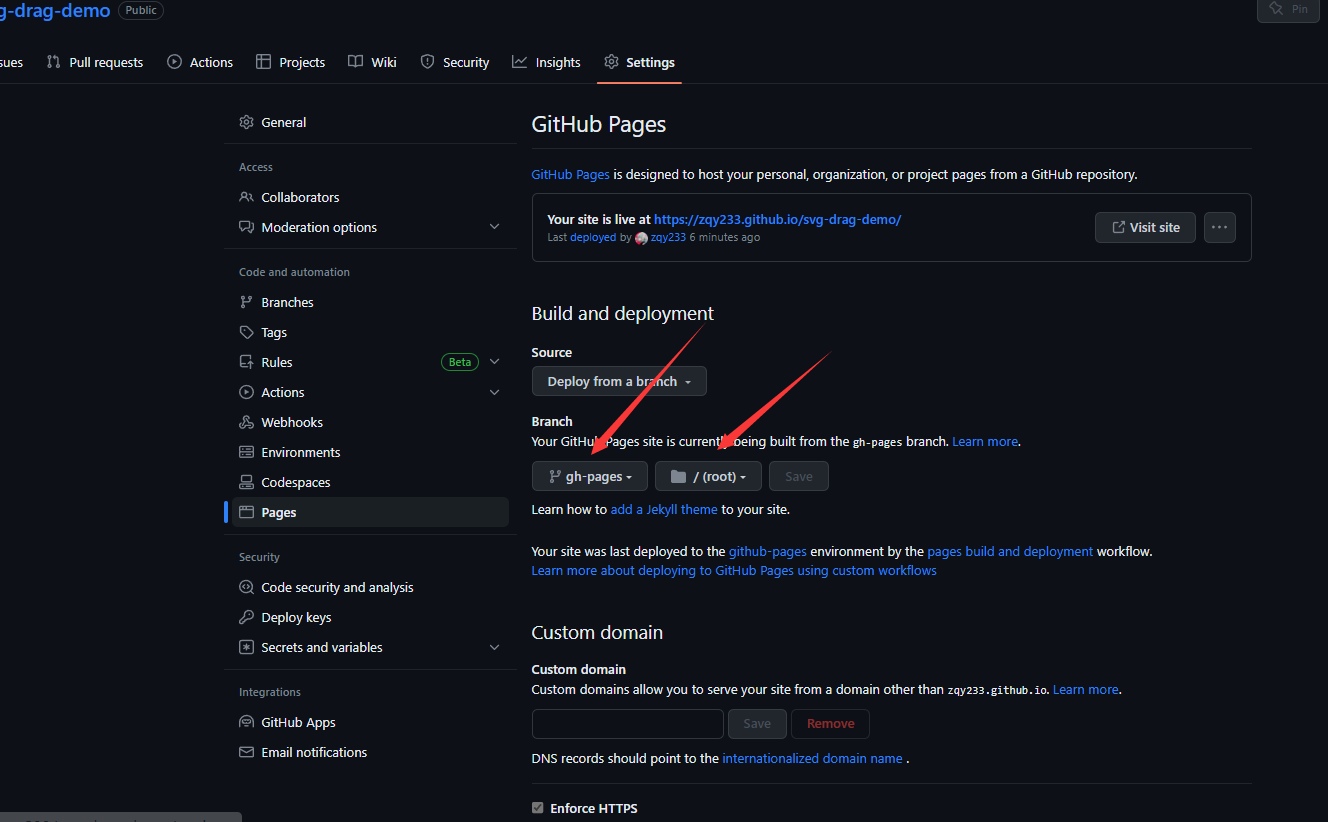Click the Pin button
This screenshot has width=1328, height=822.
pyautogui.click(x=1288, y=8)
